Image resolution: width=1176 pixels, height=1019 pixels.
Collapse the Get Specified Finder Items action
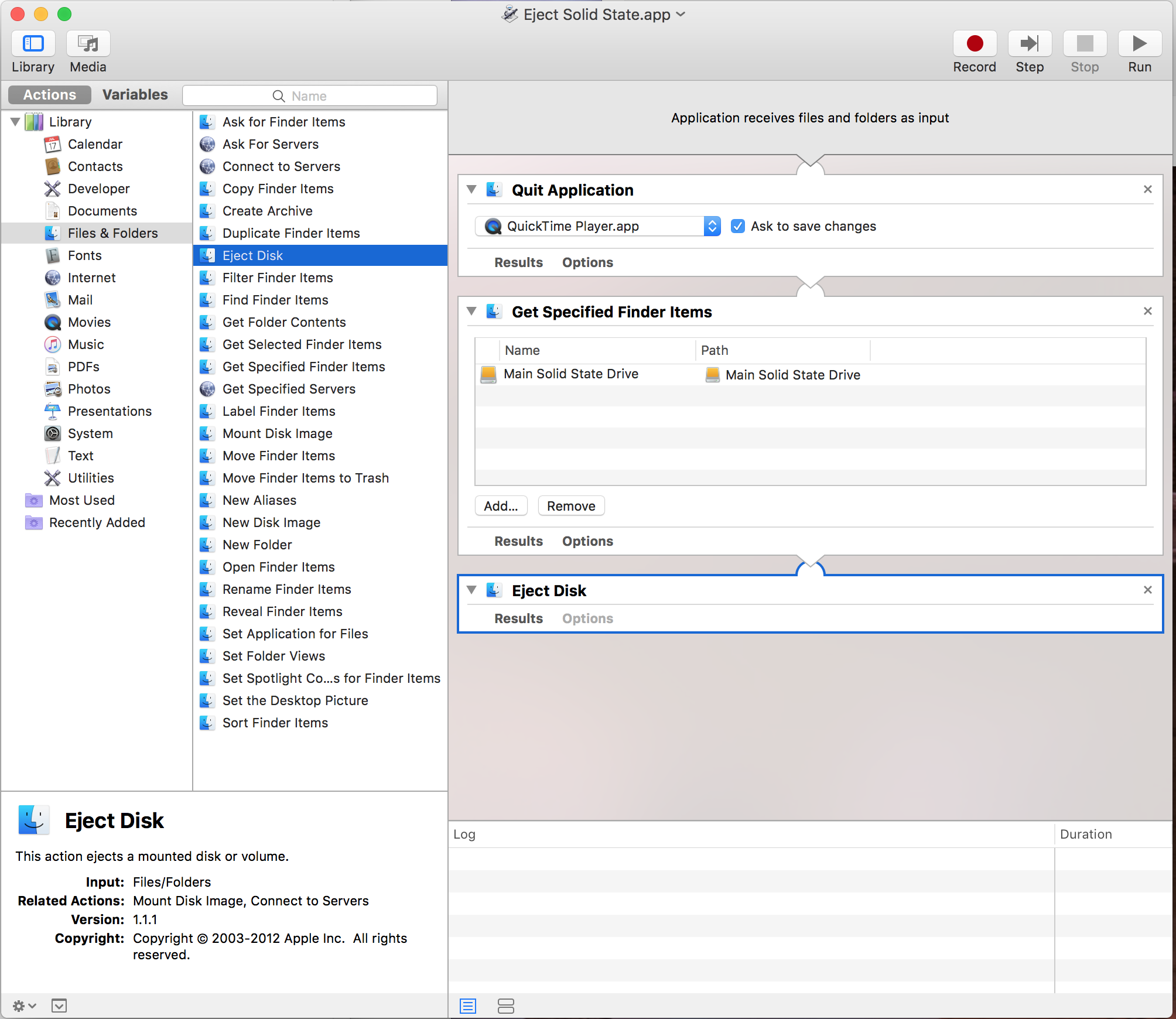point(471,312)
